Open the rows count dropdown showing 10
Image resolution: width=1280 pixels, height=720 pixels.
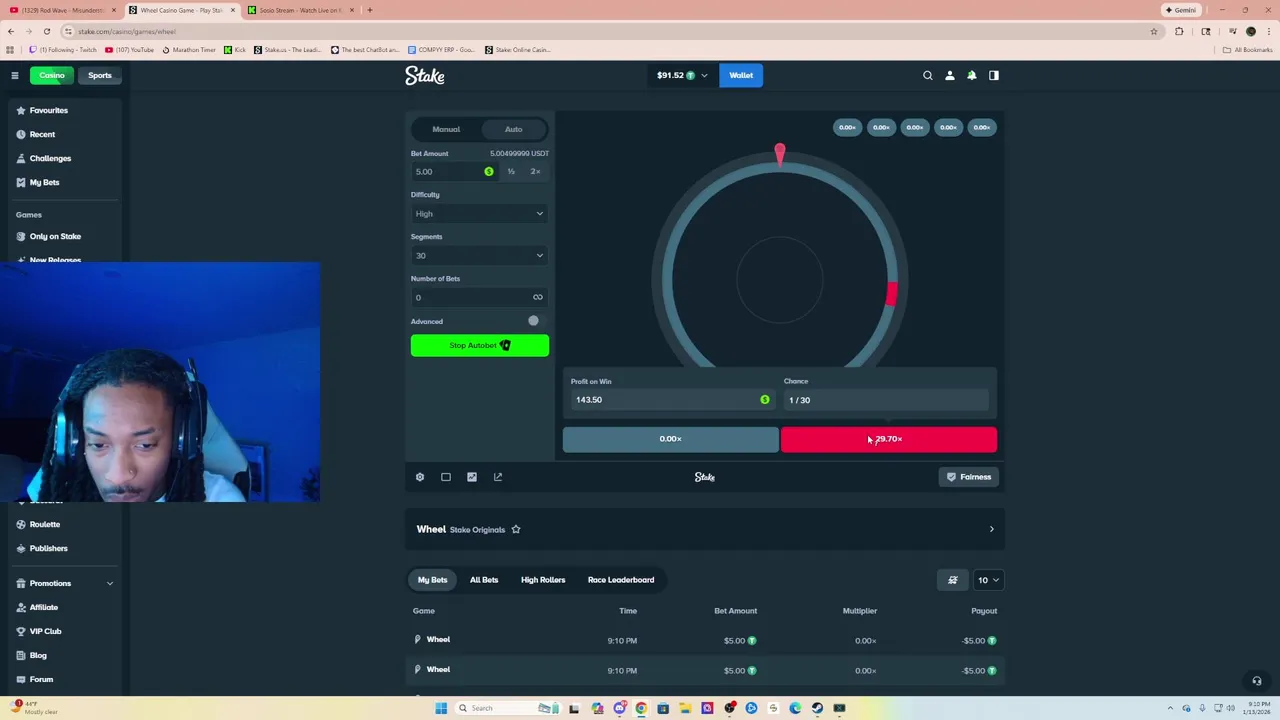pyautogui.click(x=988, y=580)
